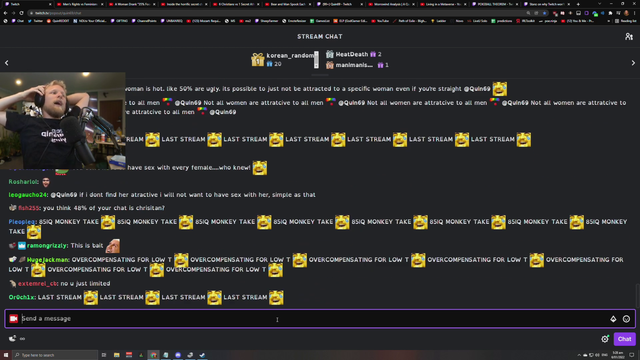Click the channel points balance icon
This screenshot has width=640, height=360.
pyautogui.click(x=12, y=338)
